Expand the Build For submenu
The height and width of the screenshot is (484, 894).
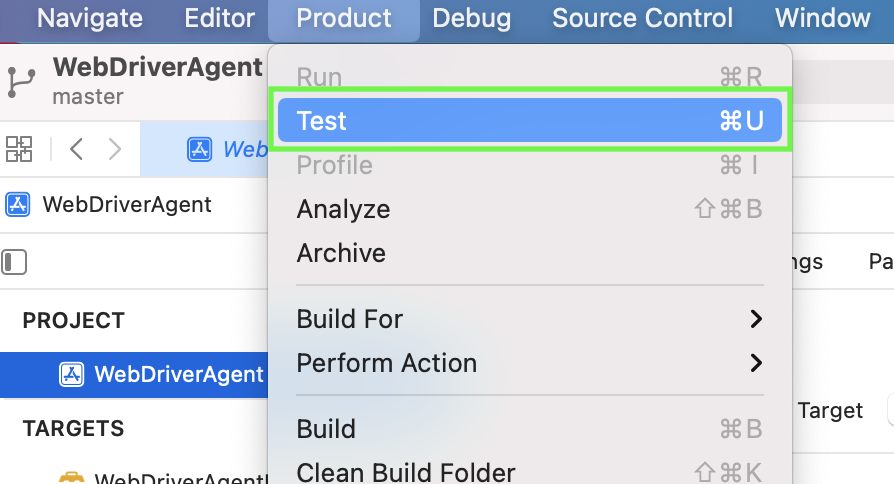pos(530,319)
